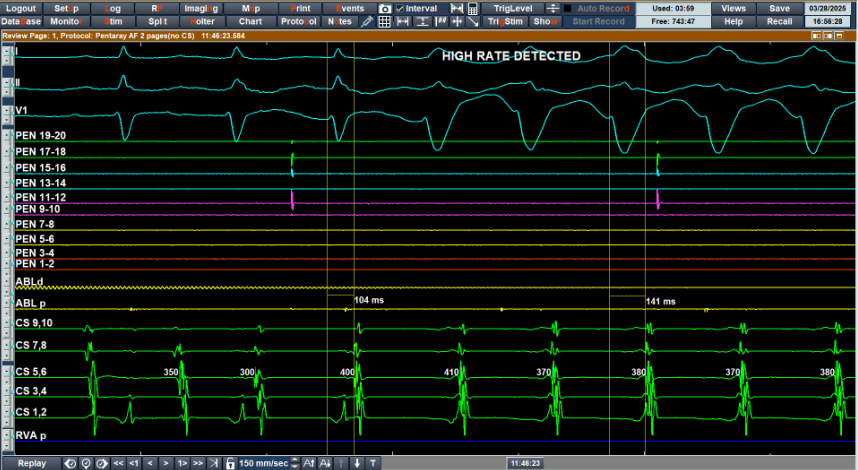Screen dimensions: 858x470
Task: Step backward with the < button
Action: (x=150, y=463)
